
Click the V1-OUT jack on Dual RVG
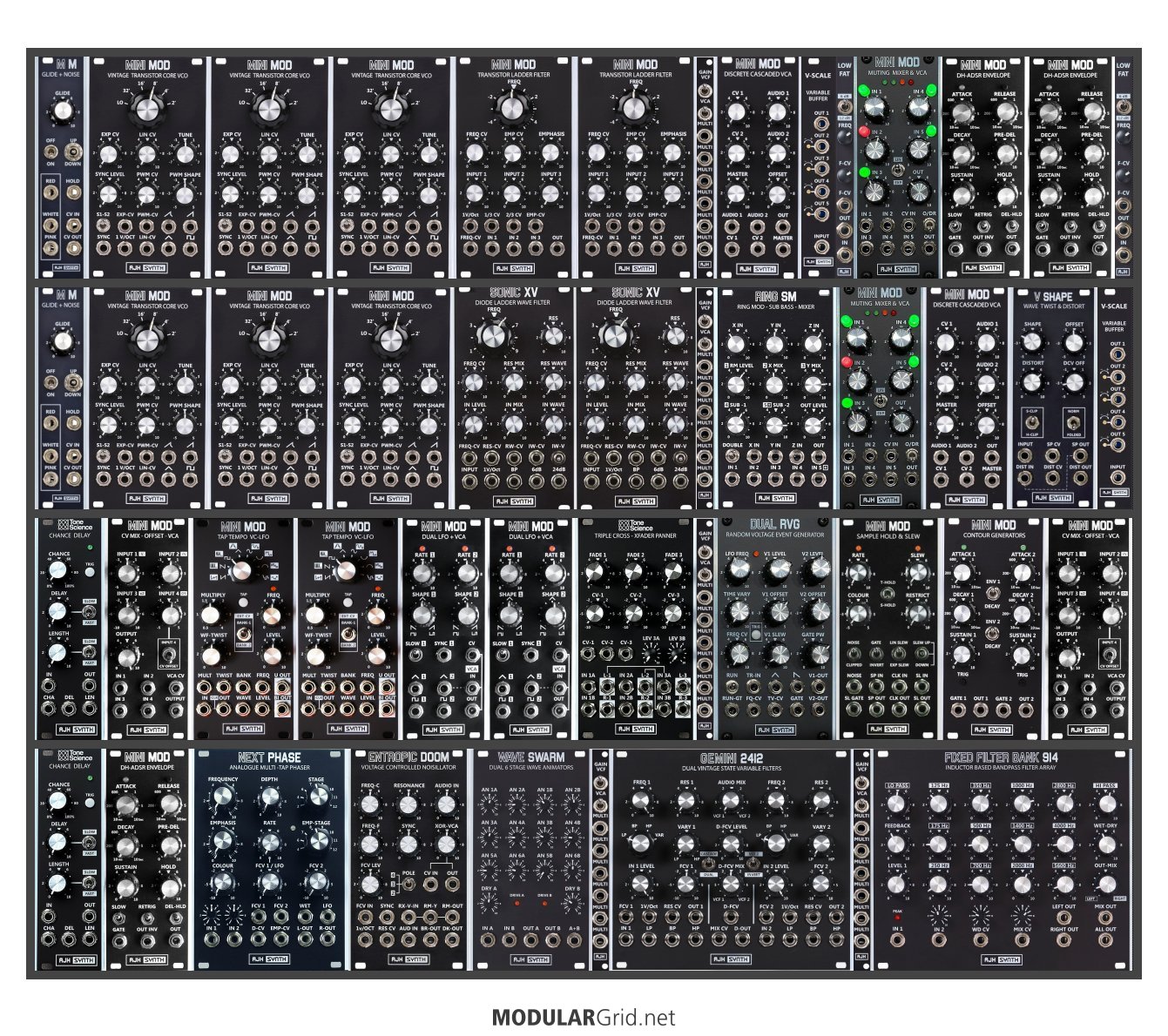(817, 686)
